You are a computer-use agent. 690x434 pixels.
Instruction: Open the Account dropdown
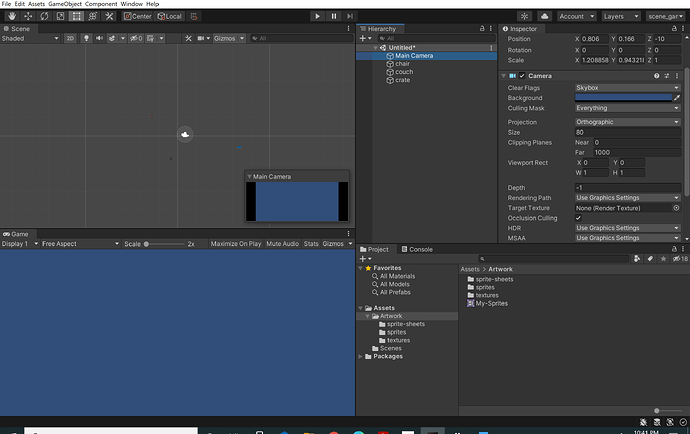click(x=576, y=16)
